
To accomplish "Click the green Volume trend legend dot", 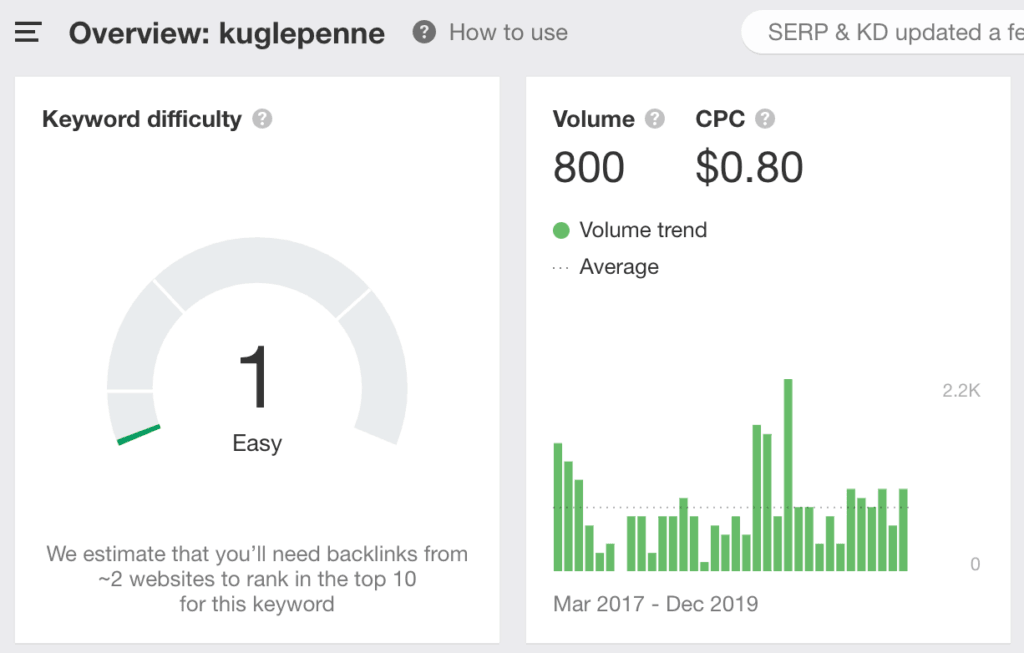I will 561,230.
